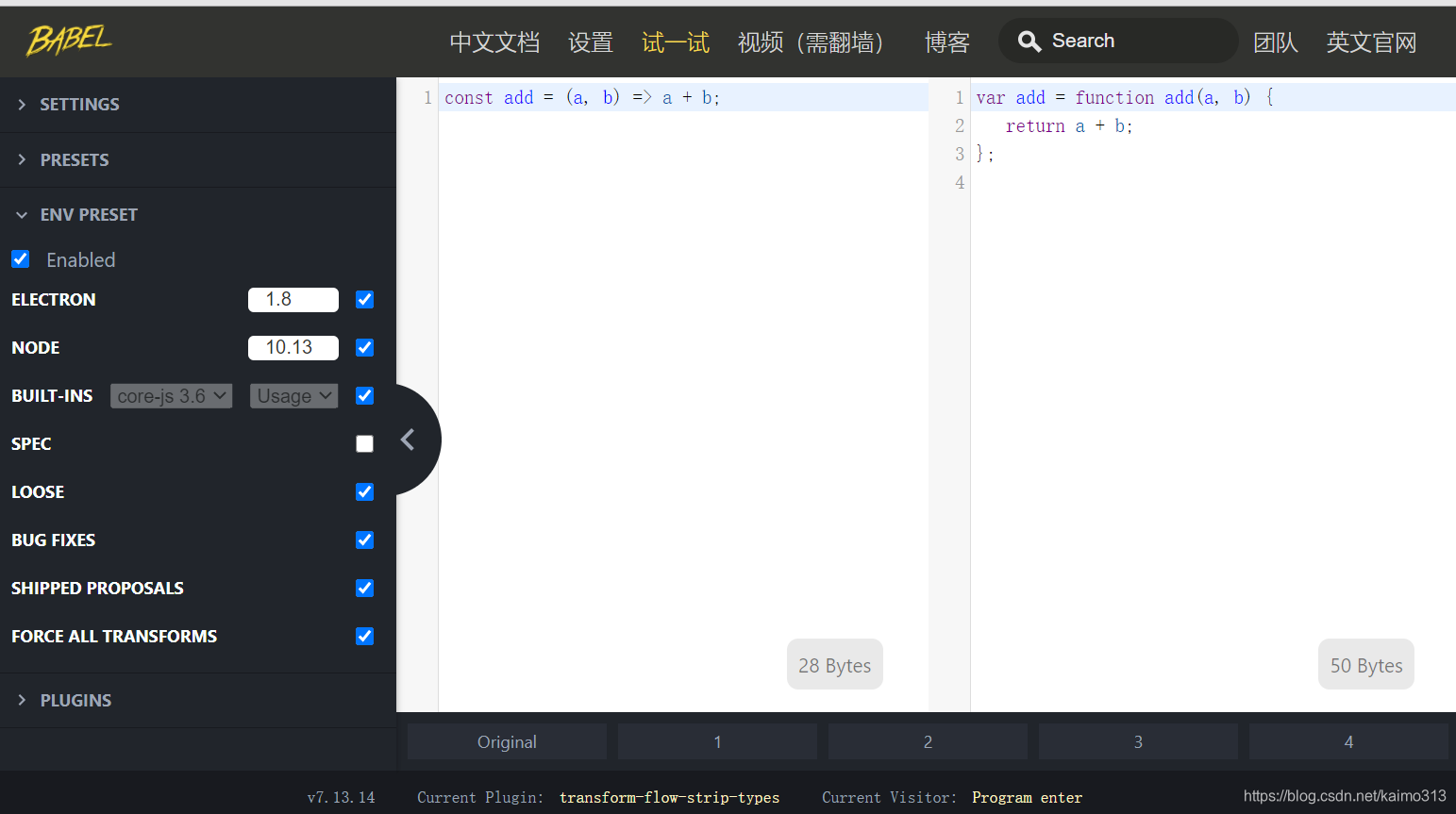The height and width of the screenshot is (814, 1456).
Task: Click the NODE version input showing 10.13
Action: click(x=293, y=347)
